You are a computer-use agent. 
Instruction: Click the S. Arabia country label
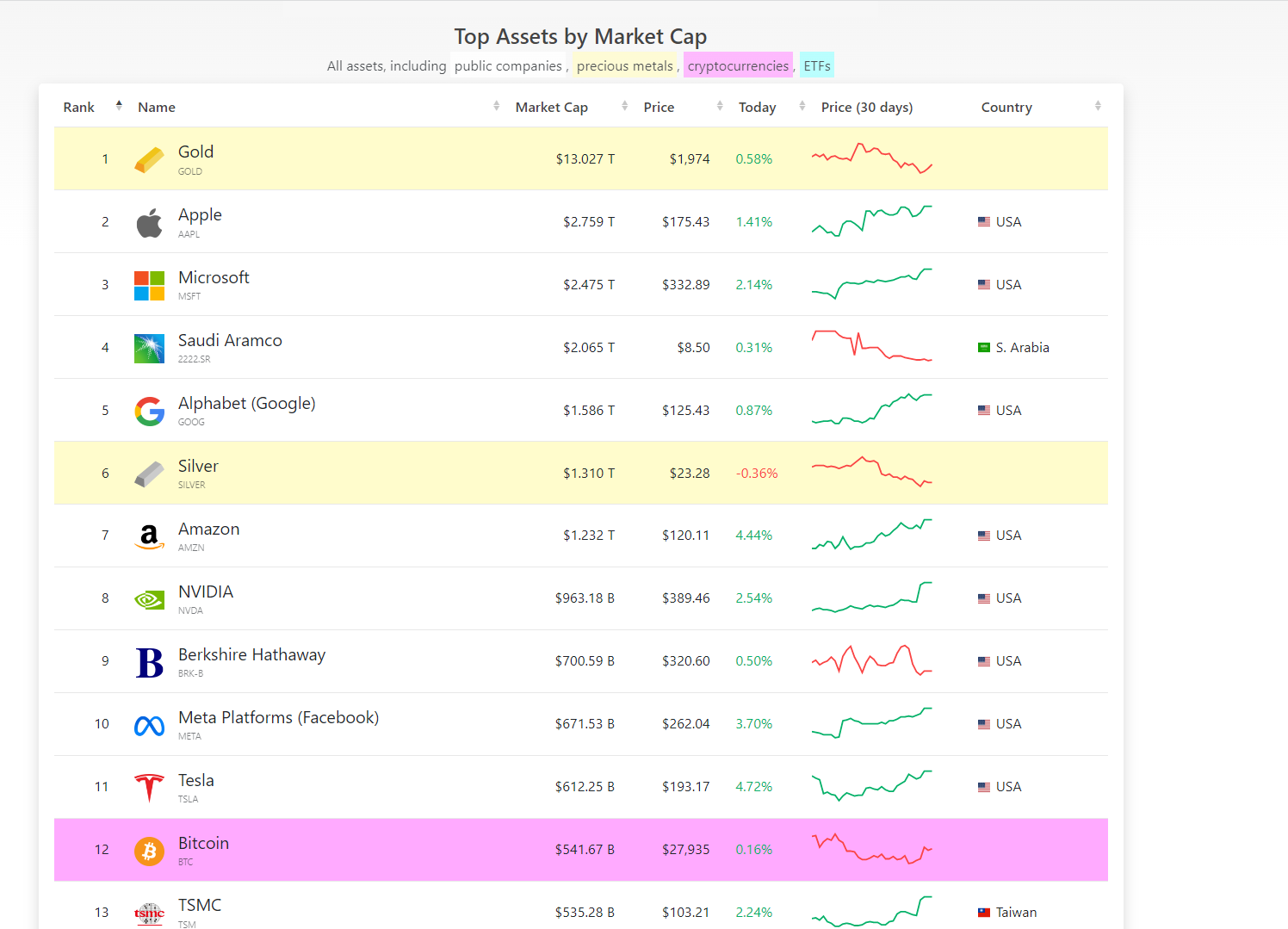tap(1023, 348)
